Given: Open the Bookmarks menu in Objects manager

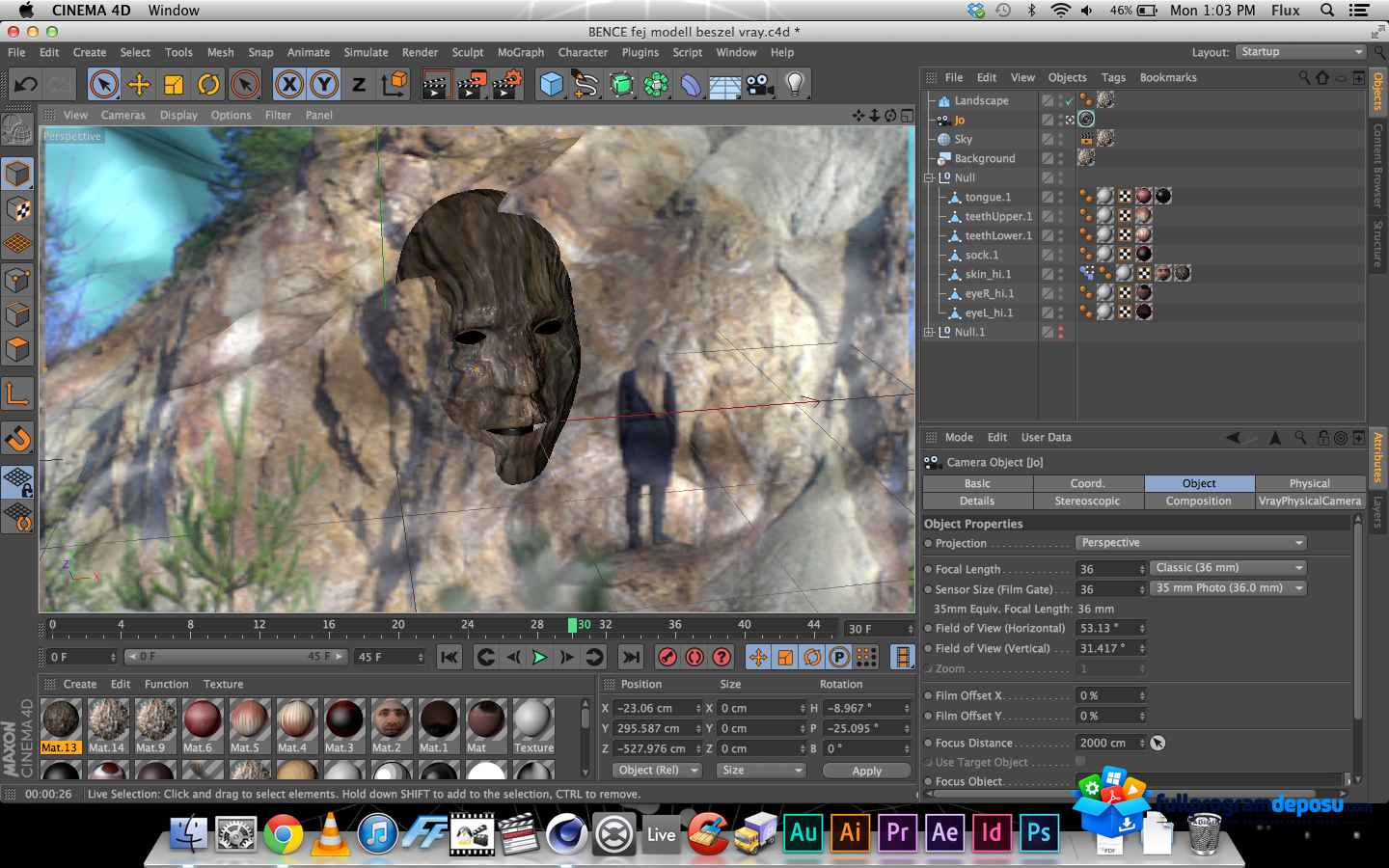Looking at the screenshot, I should [1168, 77].
